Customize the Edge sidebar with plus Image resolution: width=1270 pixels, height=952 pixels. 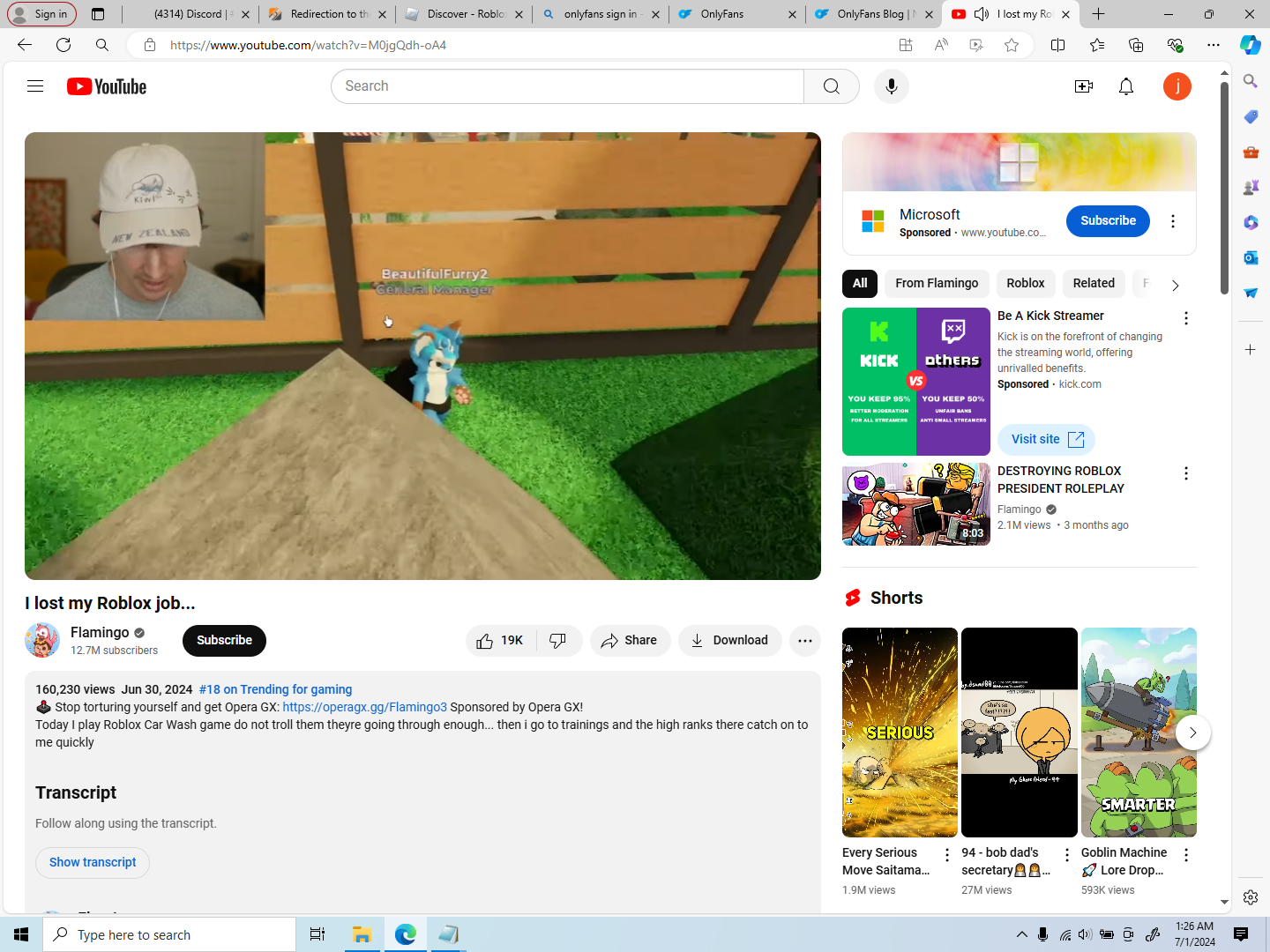1251,350
